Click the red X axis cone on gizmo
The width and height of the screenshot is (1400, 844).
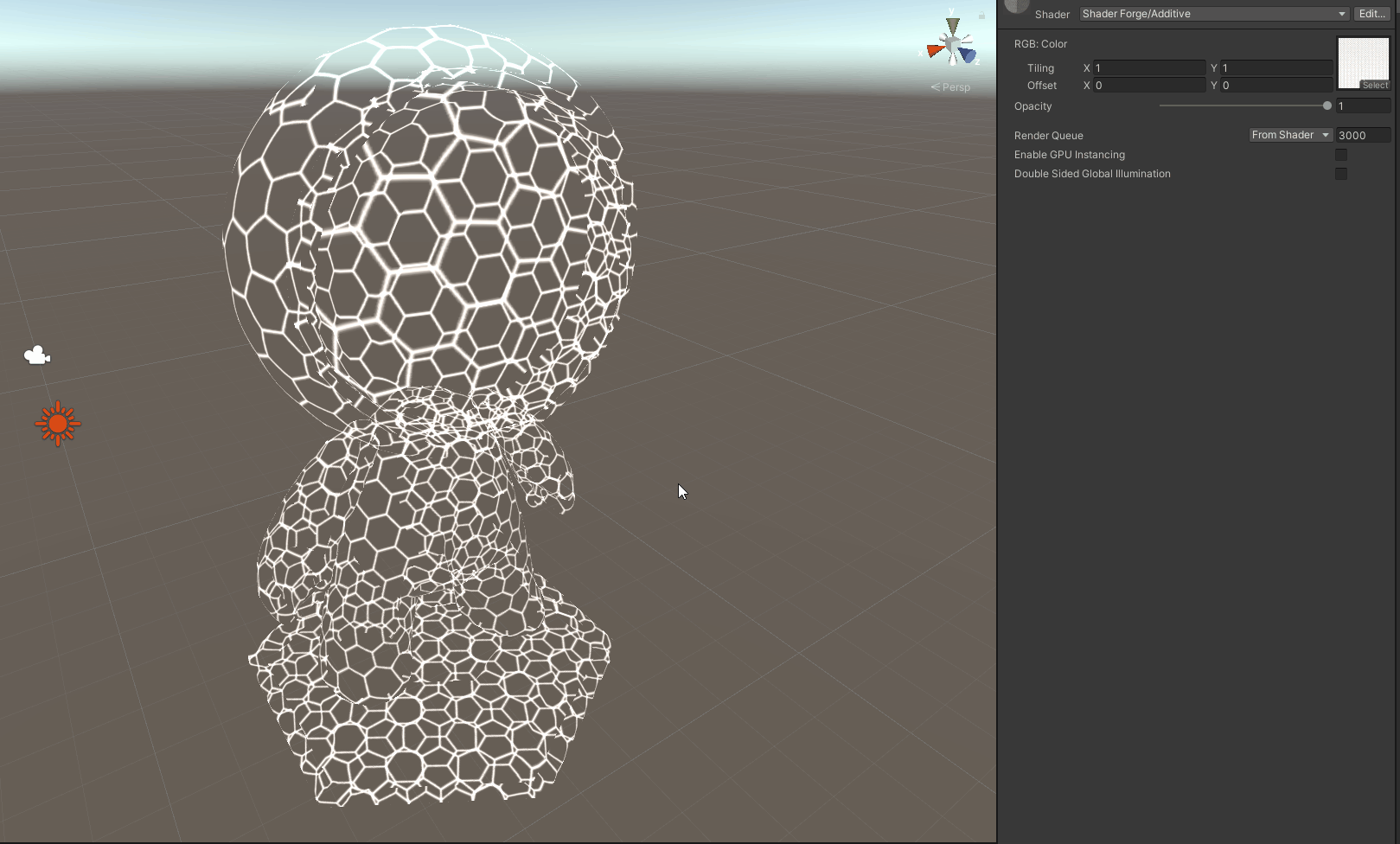[935, 50]
